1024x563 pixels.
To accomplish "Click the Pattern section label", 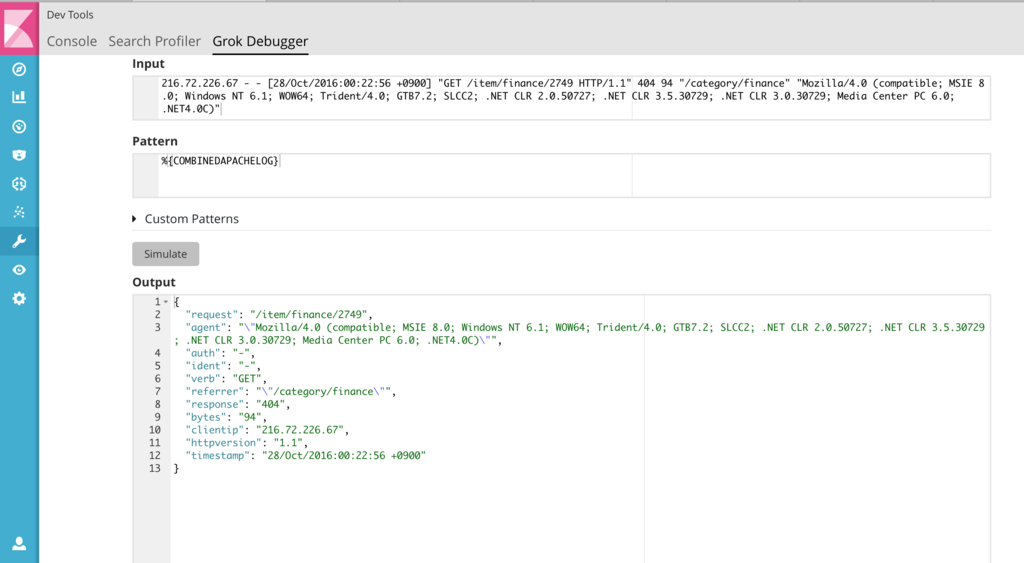I will [155, 141].
